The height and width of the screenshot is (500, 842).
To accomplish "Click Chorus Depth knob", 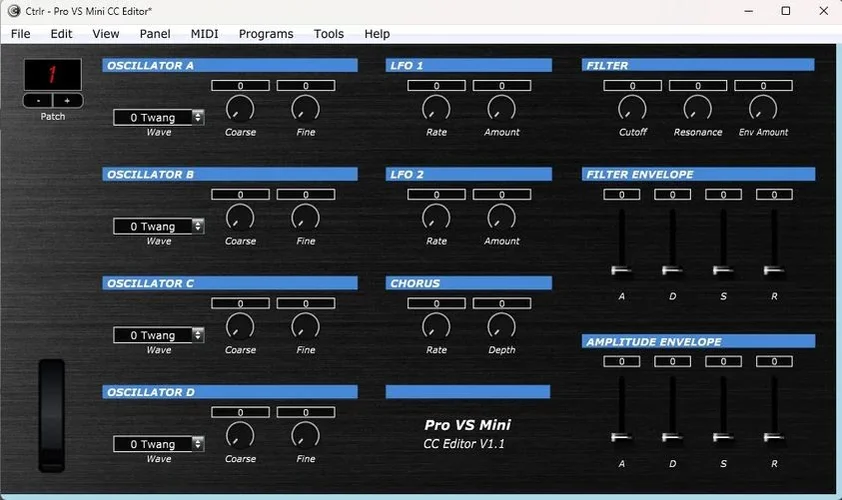I will pos(502,327).
